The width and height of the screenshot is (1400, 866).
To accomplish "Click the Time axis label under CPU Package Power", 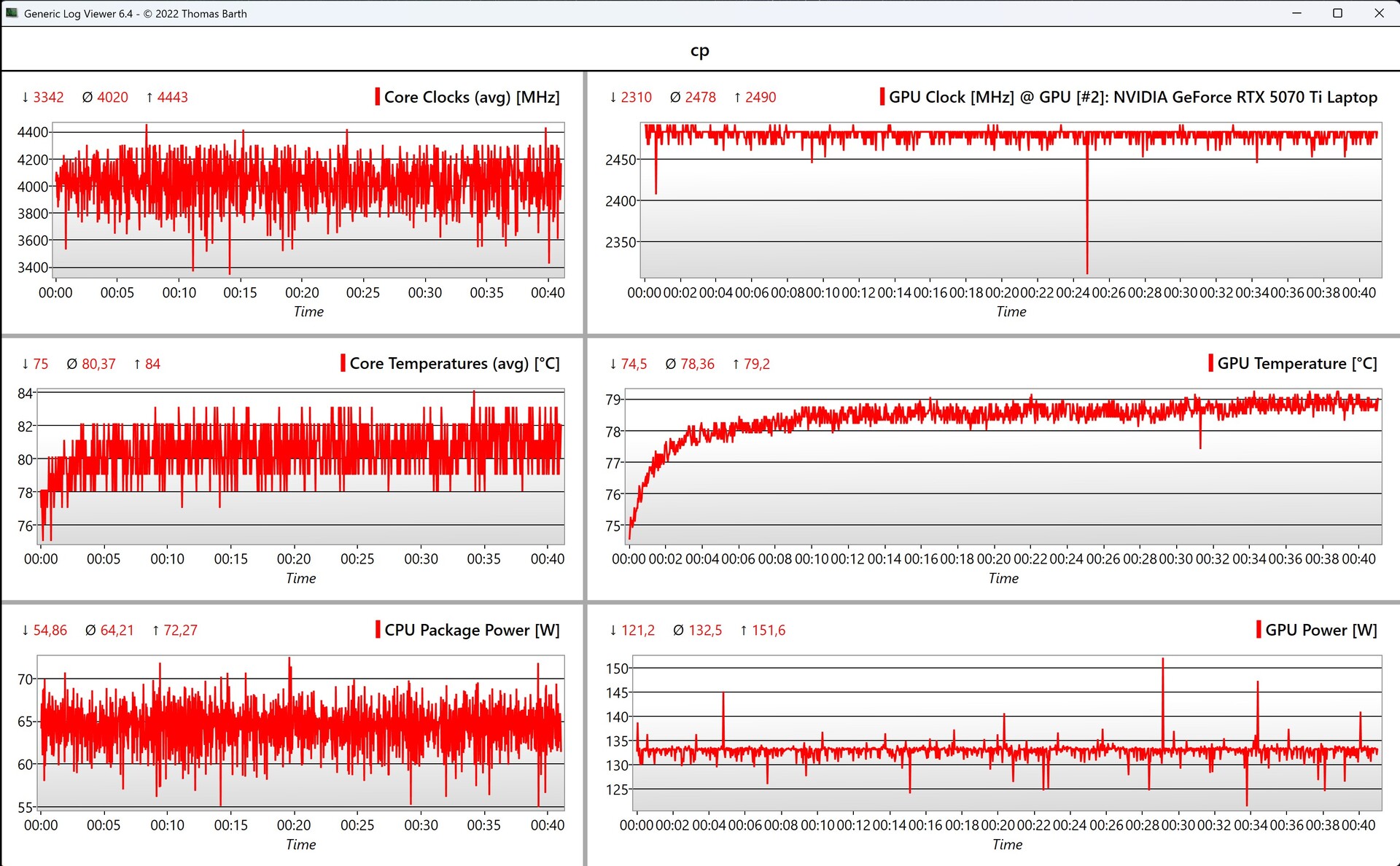I will point(300,844).
